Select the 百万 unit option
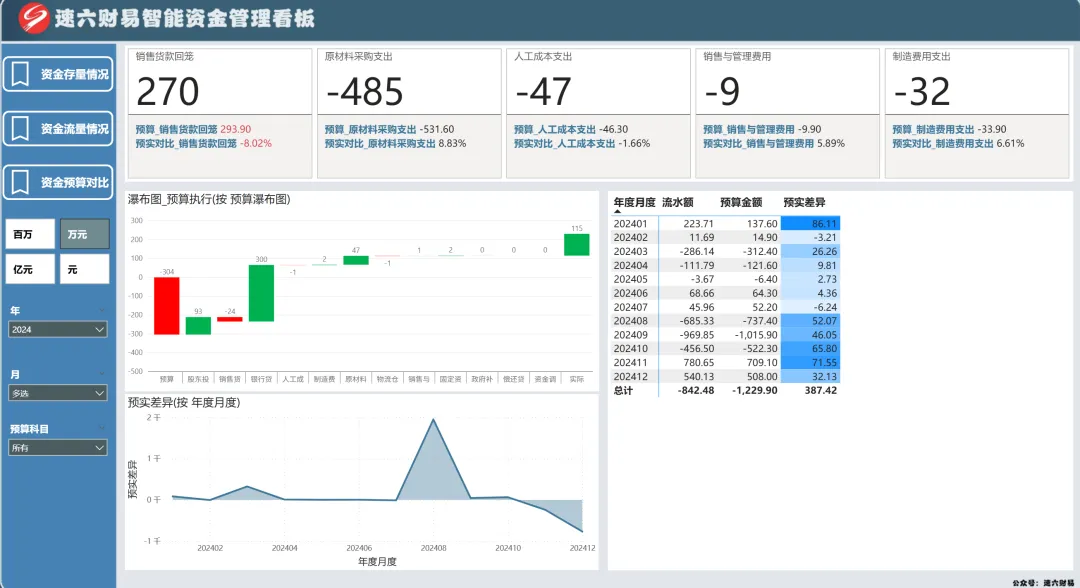This screenshot has width=1080, height=588. coord(30,234)
